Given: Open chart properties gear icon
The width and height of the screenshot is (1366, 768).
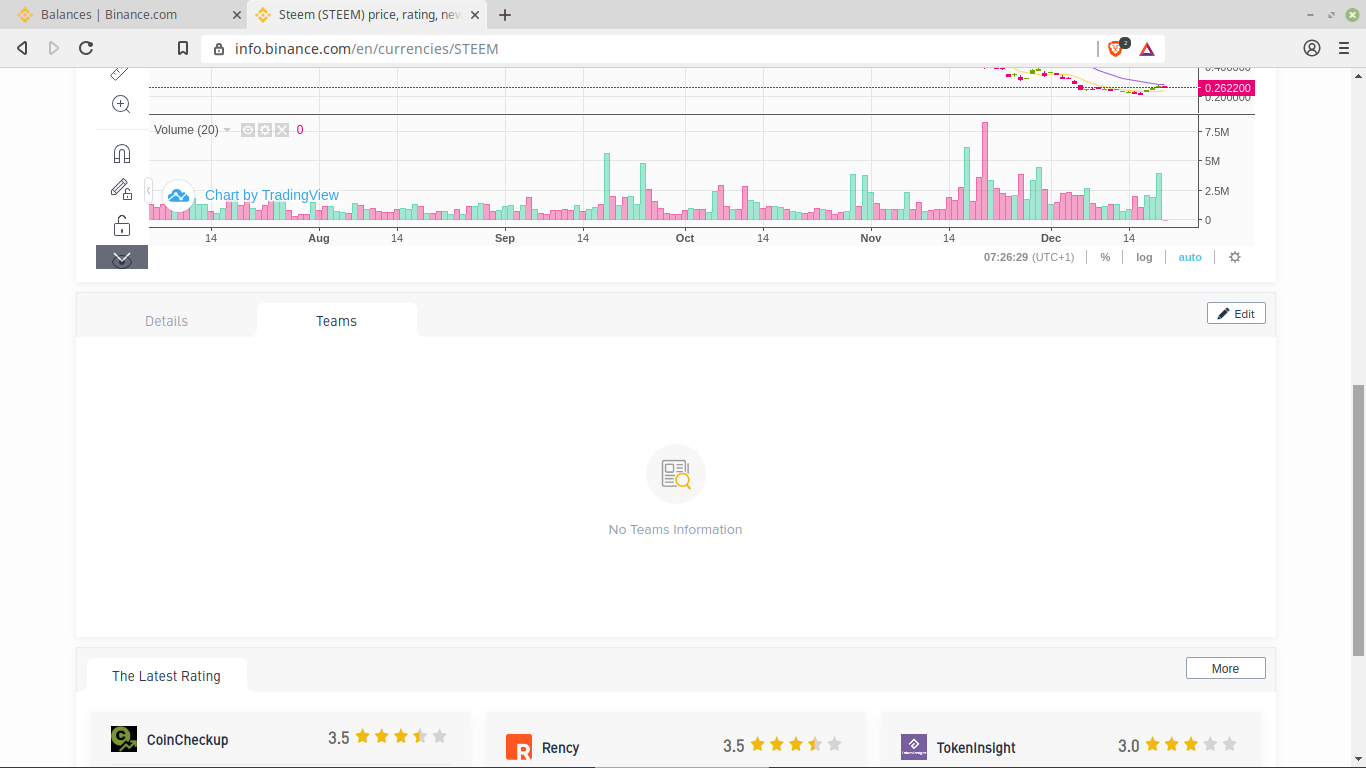Looking at the screenshot, I should pyautogui.click(x=1235, y=257).
